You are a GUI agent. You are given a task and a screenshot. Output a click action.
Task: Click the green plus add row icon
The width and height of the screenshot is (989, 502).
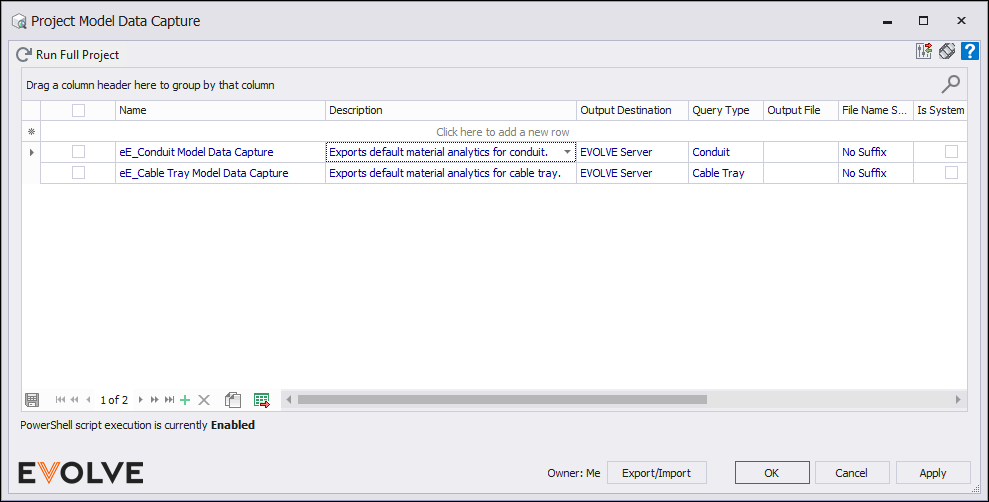[185, 400]
